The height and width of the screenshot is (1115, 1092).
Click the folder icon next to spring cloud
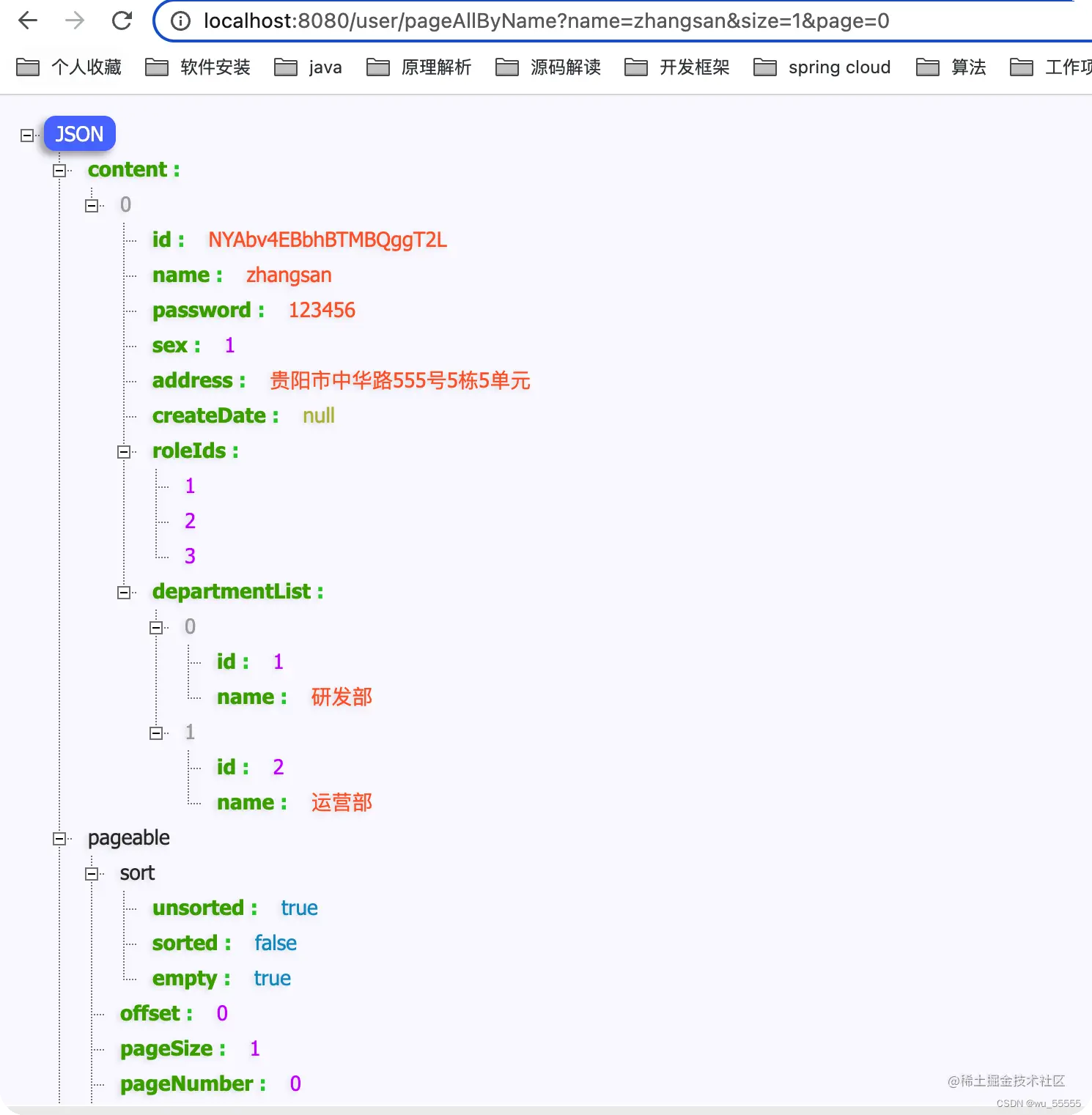pos(764,67)
